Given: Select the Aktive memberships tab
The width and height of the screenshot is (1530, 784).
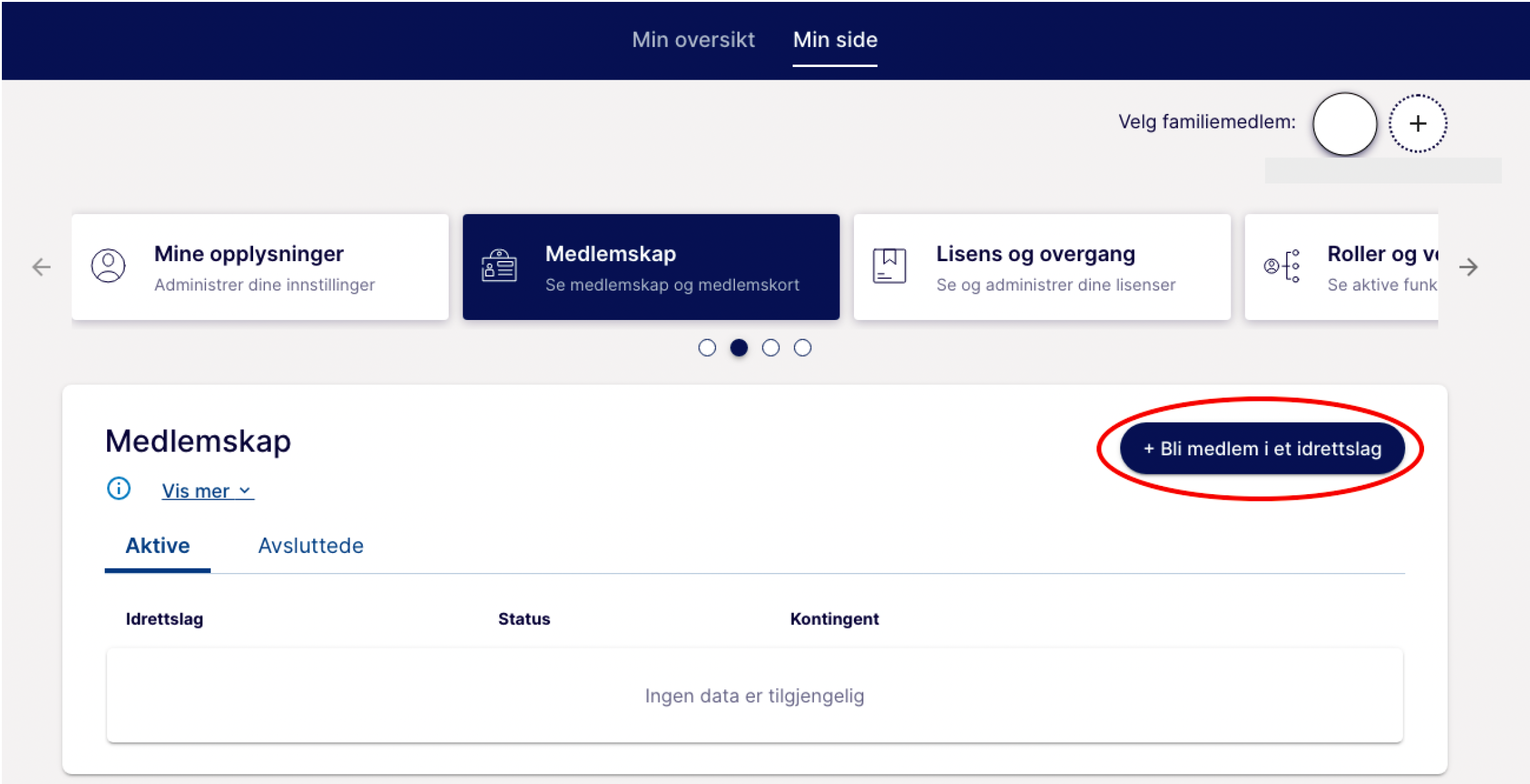Looking at the screenshot, I should click(157, 545).
